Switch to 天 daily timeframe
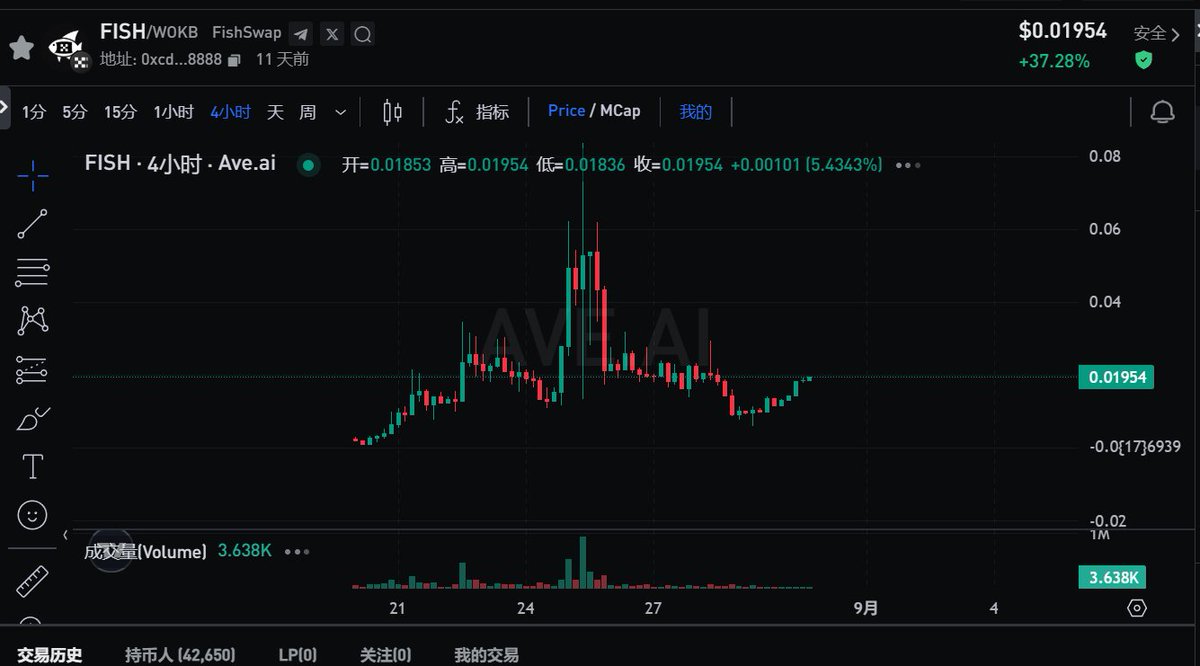This screenshot has width=1200, height=666. tap(275, 112)
